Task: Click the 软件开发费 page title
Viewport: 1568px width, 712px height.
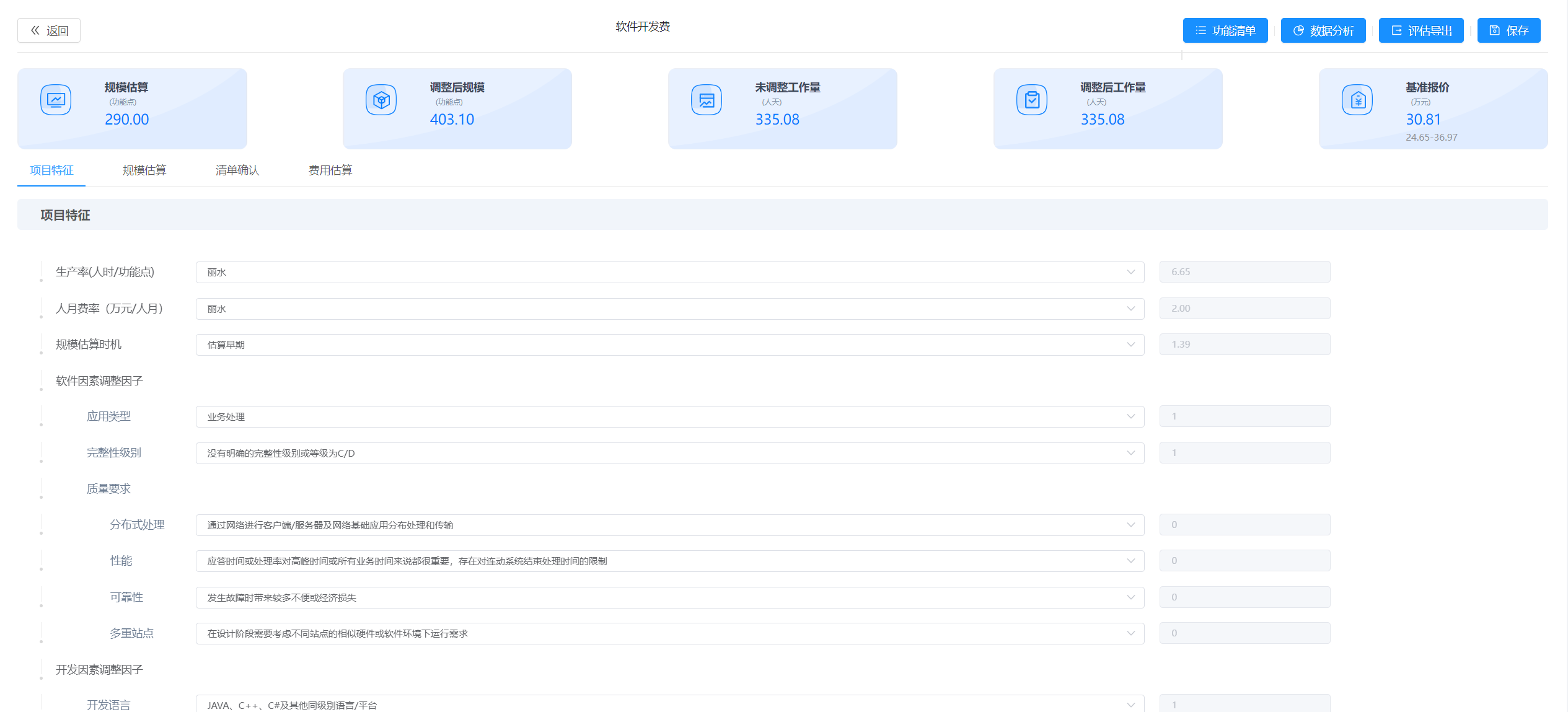Action: click(x=643, y=27)
